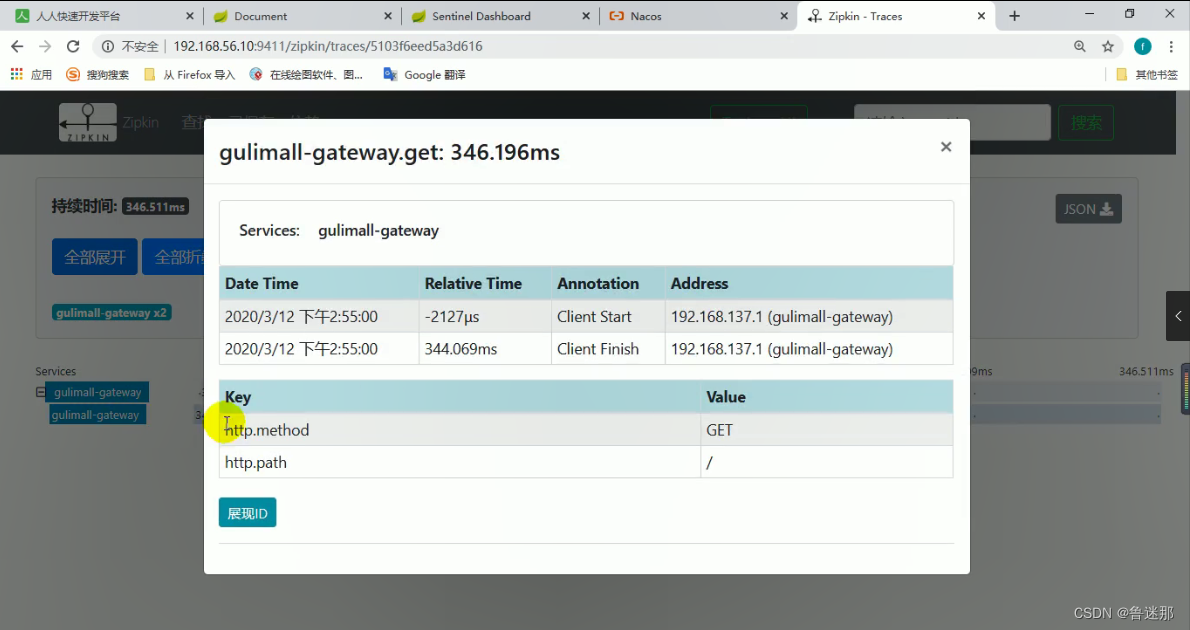Image resolution: width=1190 pixels, height=630 pixels.
Task: Click the address bar URL
Action: (328, 46)
